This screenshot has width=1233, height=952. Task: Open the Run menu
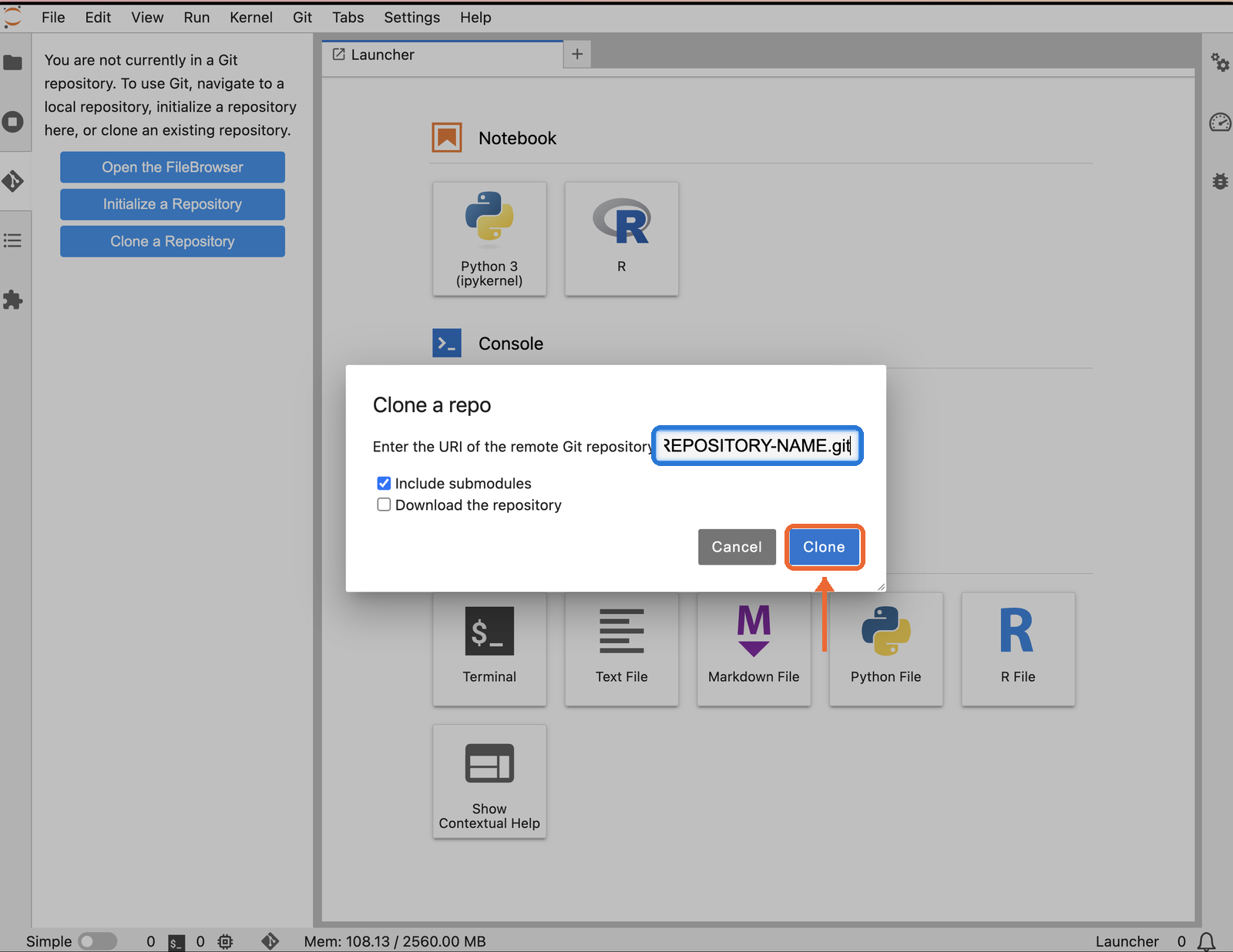click(x=197, y=17)
